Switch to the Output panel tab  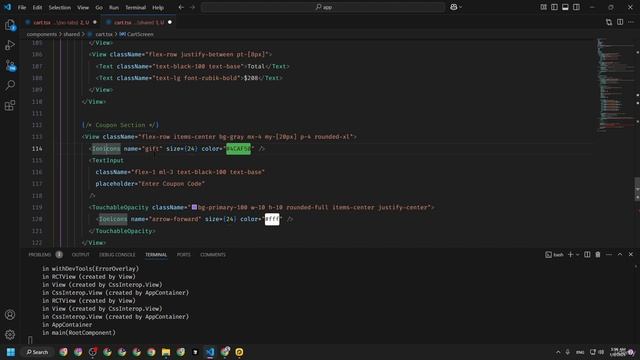pos(80,254)
